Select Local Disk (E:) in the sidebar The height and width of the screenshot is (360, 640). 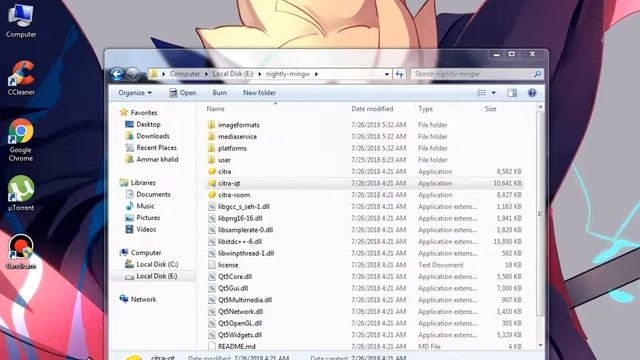(151, 276)
